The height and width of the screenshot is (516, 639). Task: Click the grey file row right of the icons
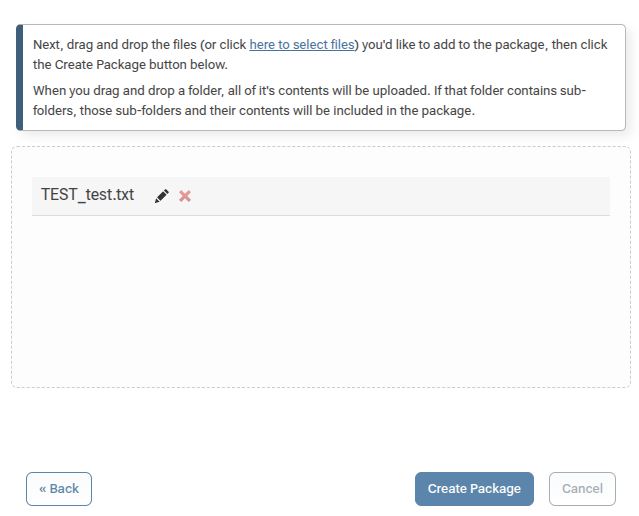pos(400,196)
